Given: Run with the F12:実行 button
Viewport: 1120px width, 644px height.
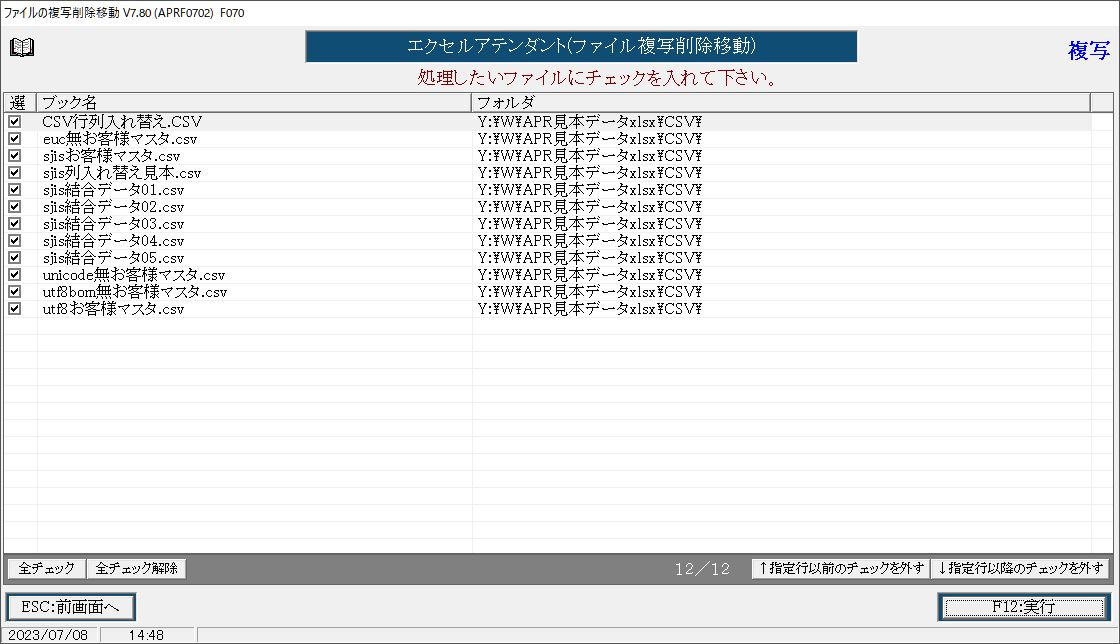Looking at the screenshot, I should point(1024,608).
